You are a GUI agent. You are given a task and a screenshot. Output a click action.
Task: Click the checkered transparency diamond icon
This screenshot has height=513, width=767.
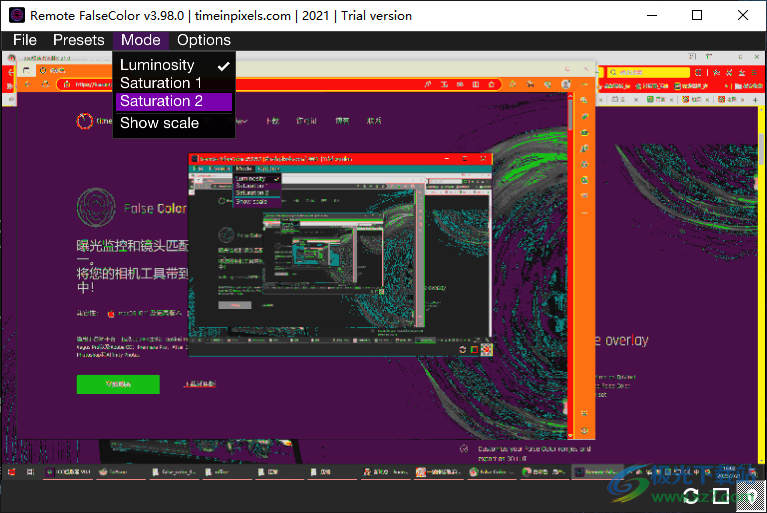tap(751, 496)
